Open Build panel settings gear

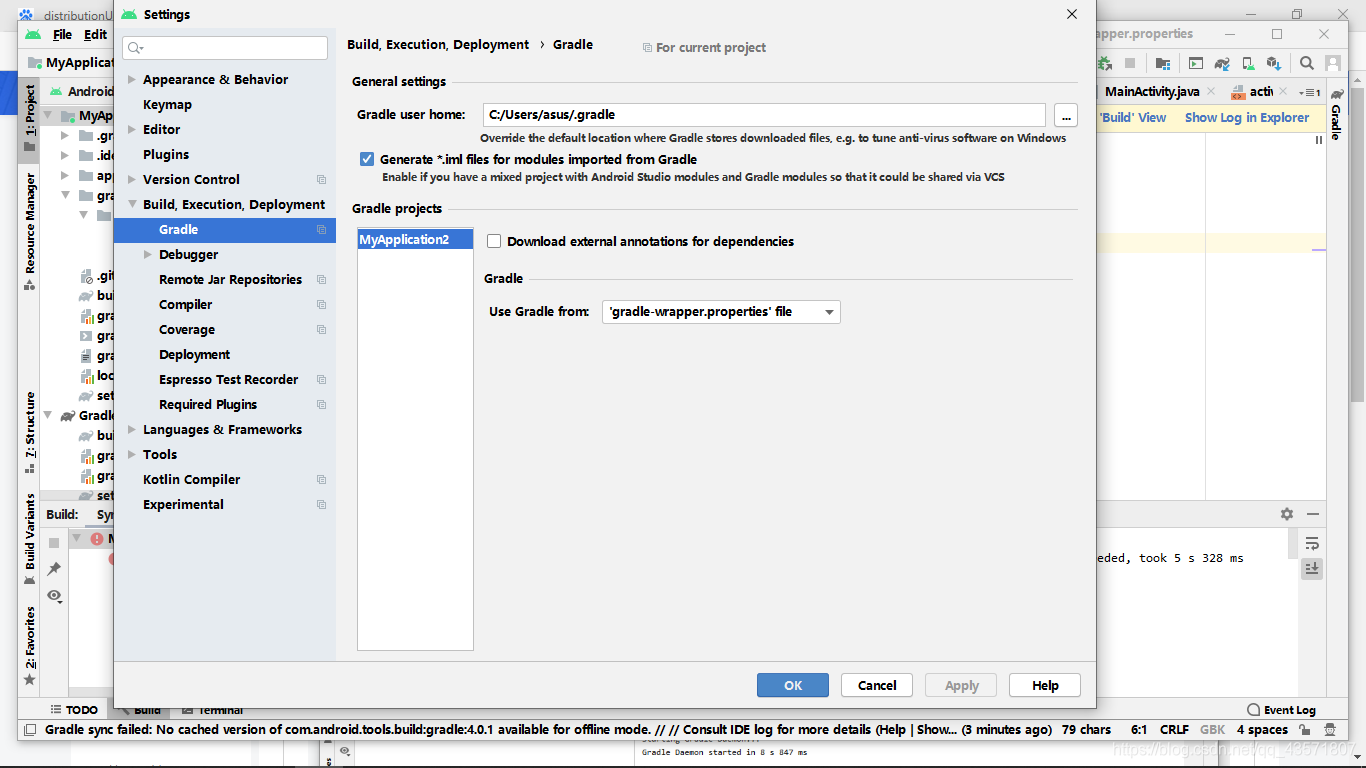point(1287,513)
